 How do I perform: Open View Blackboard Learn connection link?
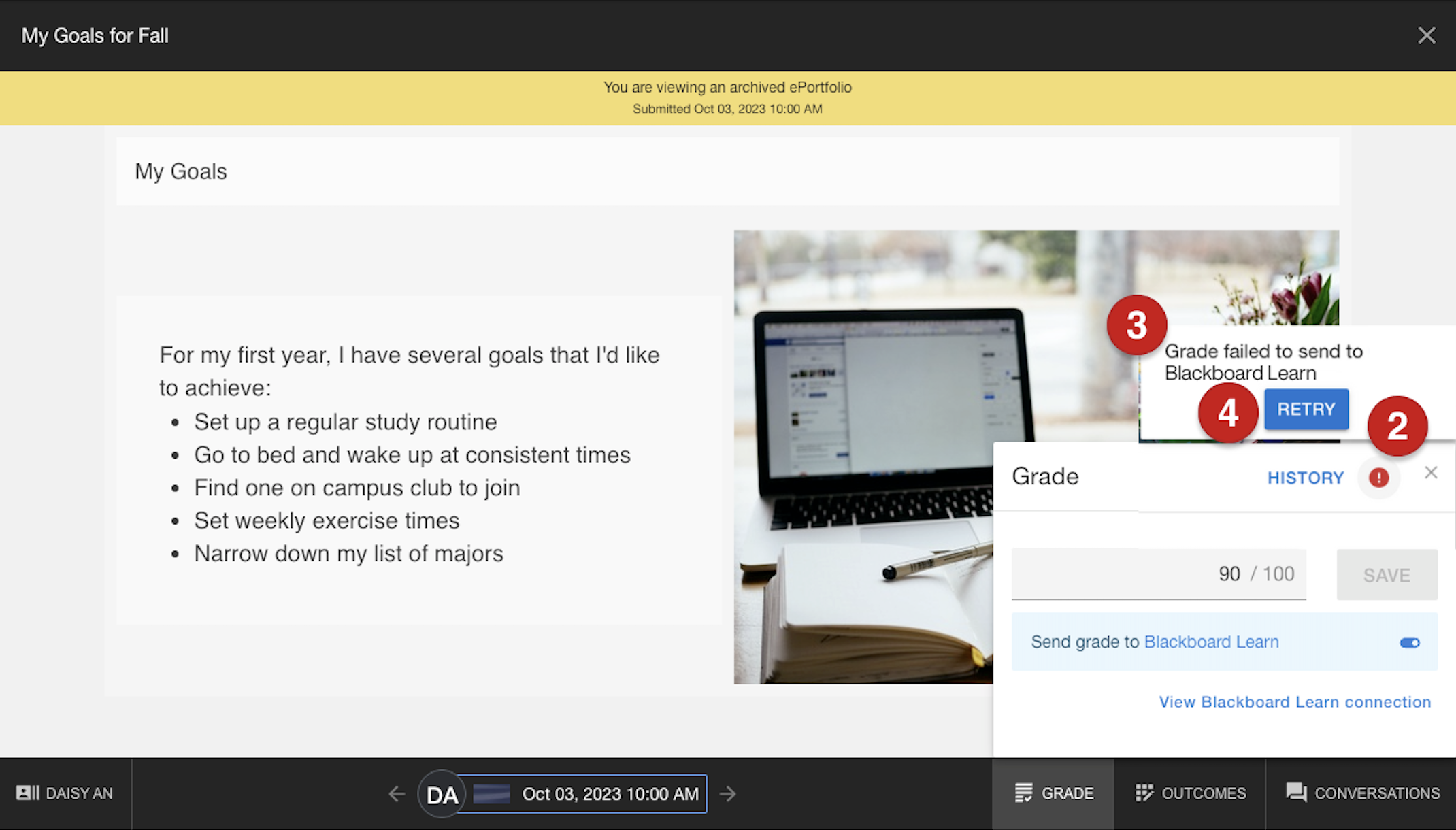tap(1295, 701)
